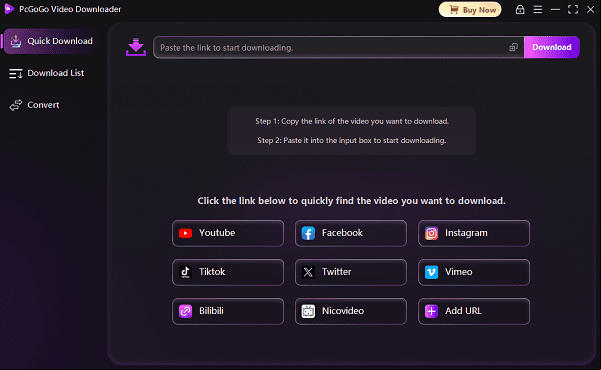
Task: Click the 'Click the link below' heading text
Action: point(351,201)
